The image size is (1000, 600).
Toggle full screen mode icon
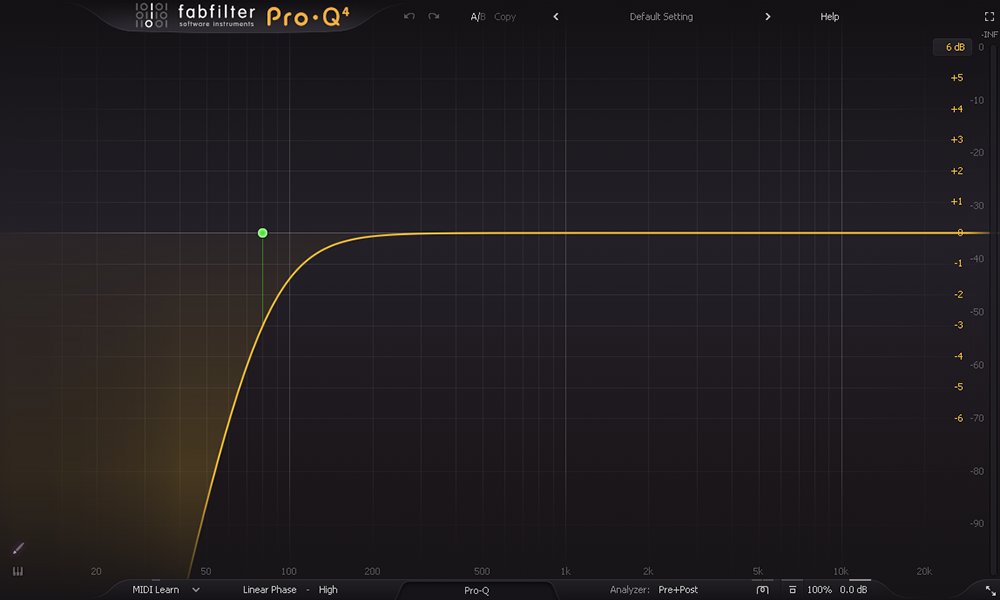(989, 17)
